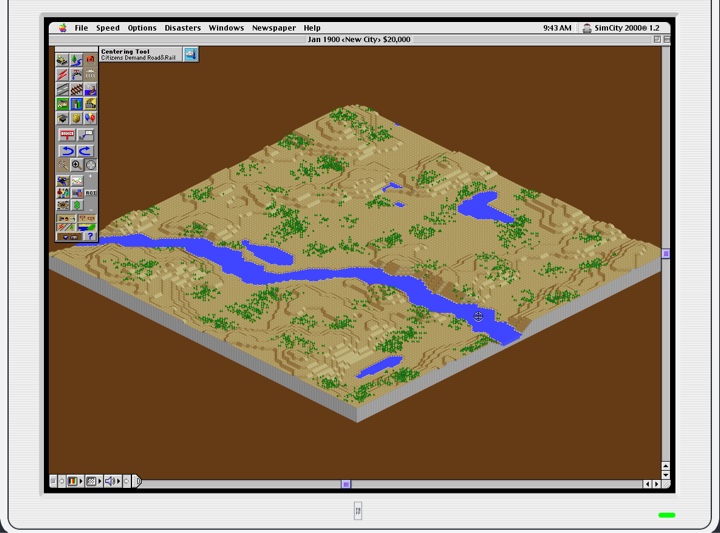Select the Bulldozer tool in the toolbar

(62, 60)
